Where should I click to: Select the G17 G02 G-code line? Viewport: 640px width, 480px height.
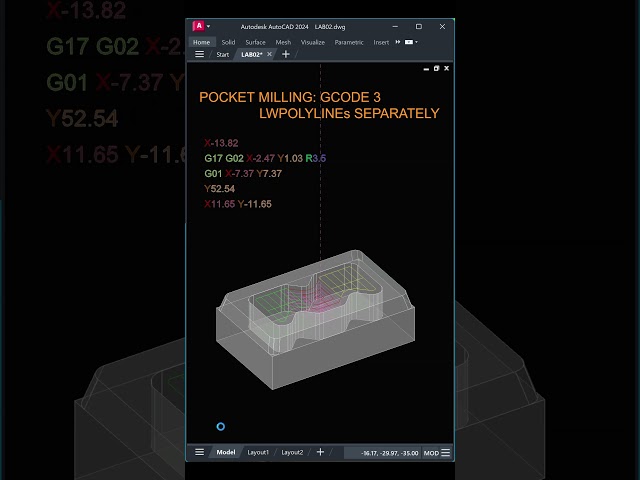(x=265, y=158)
